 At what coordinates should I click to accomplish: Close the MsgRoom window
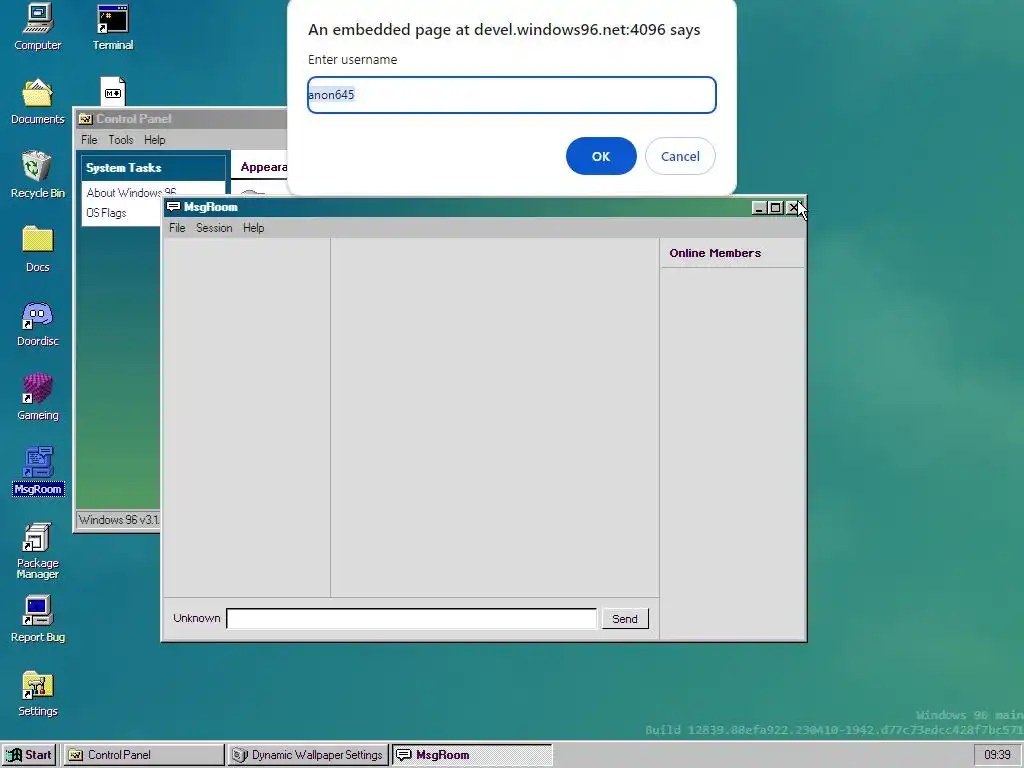point(792,208)
